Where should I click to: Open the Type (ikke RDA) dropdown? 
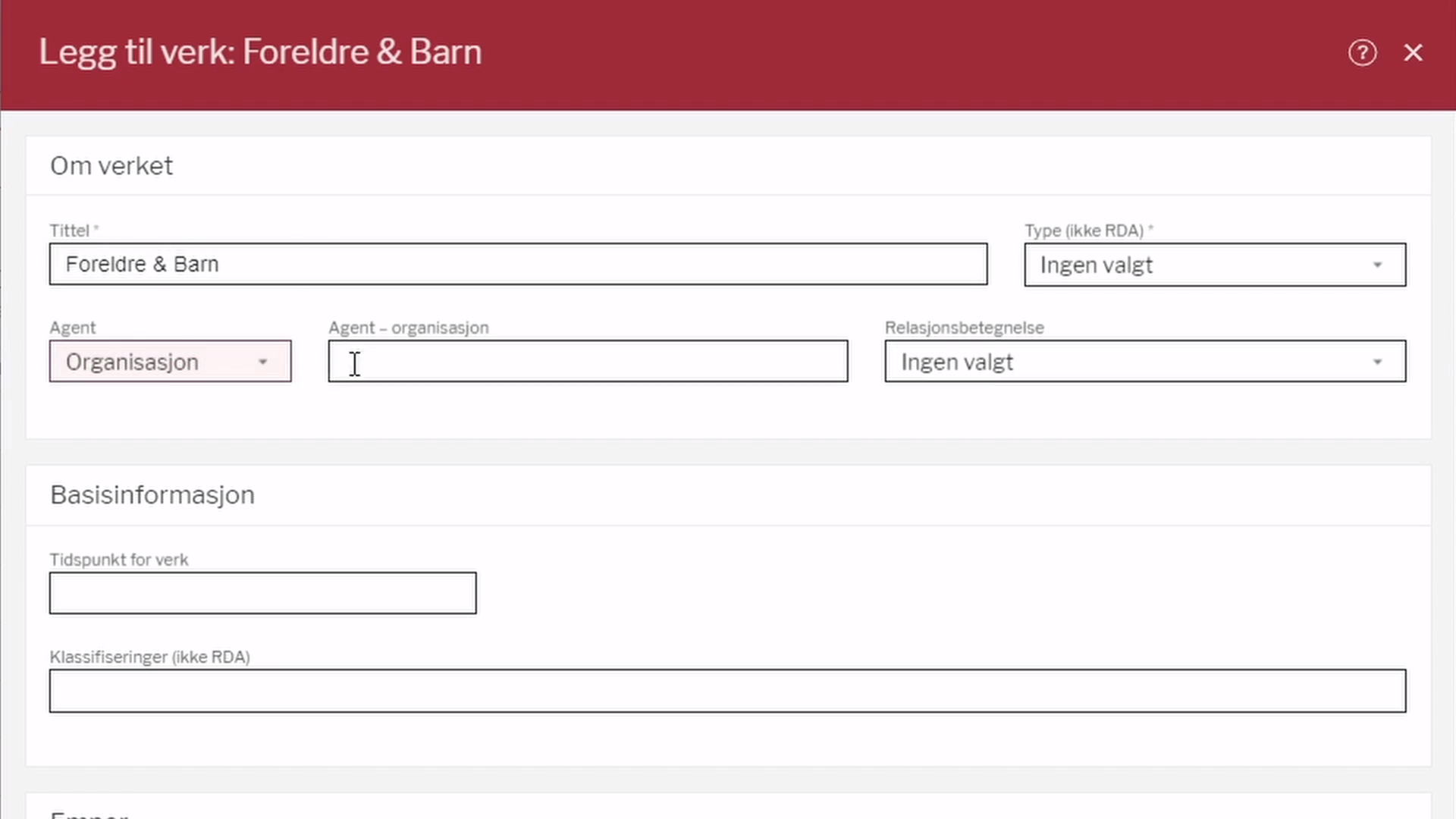point(1198,265)
